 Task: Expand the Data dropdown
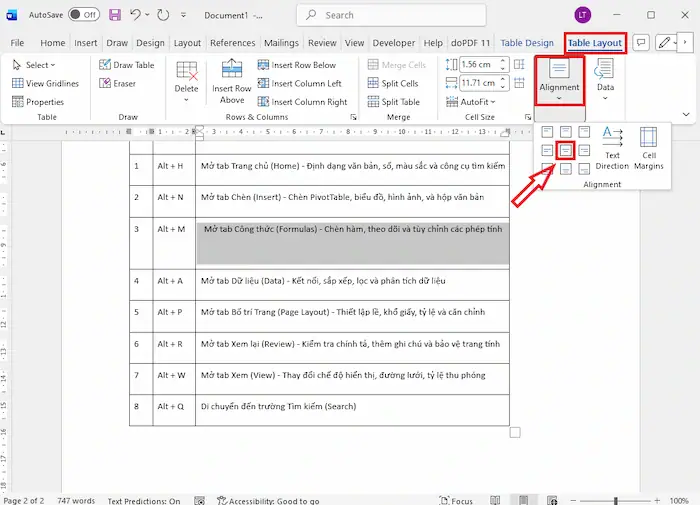[x=605, y=88]
